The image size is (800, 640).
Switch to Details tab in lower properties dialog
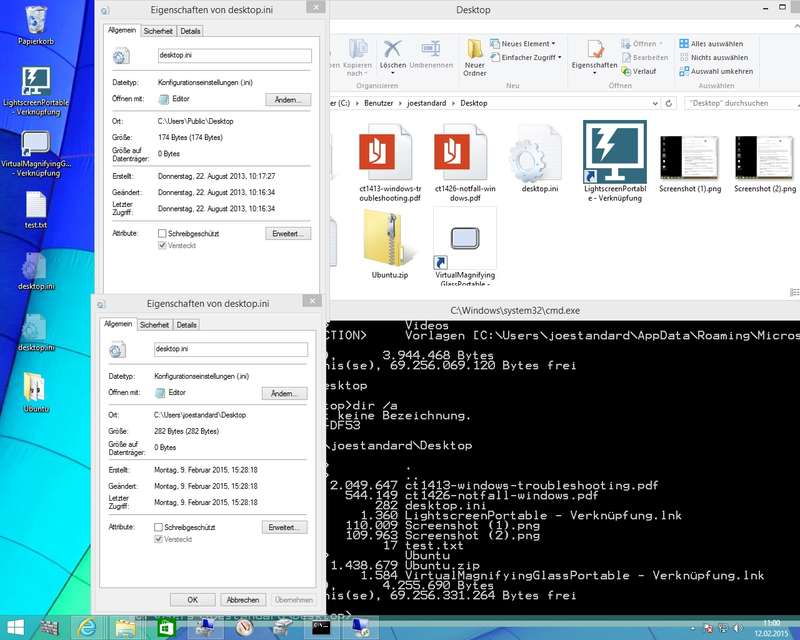[x=187, y=325]
